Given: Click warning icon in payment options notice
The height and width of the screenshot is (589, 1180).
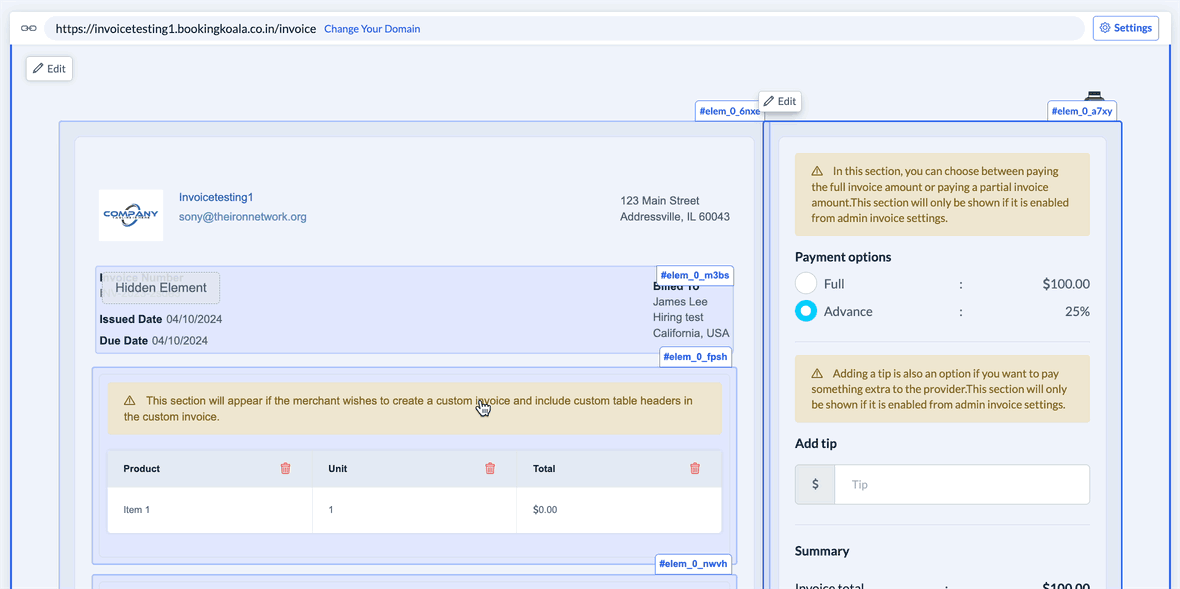Looking at the screenshot, I should (817, 171).
